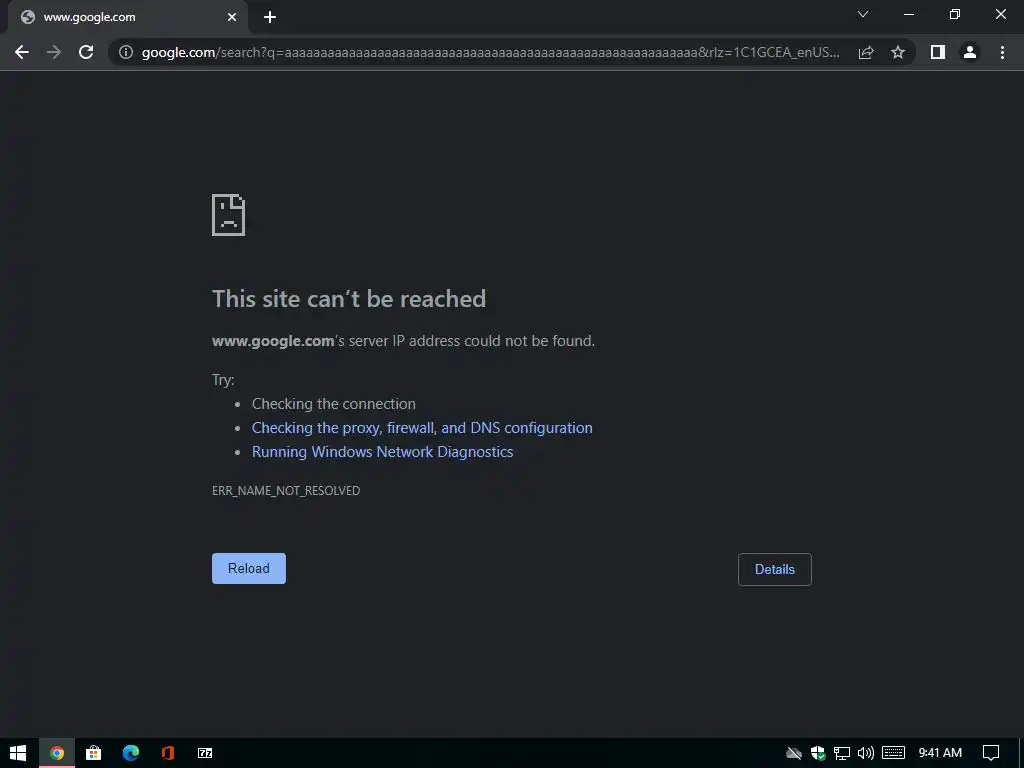Open Chrome's three-dot menu

pyautogui.click(x=1002, y=52)
